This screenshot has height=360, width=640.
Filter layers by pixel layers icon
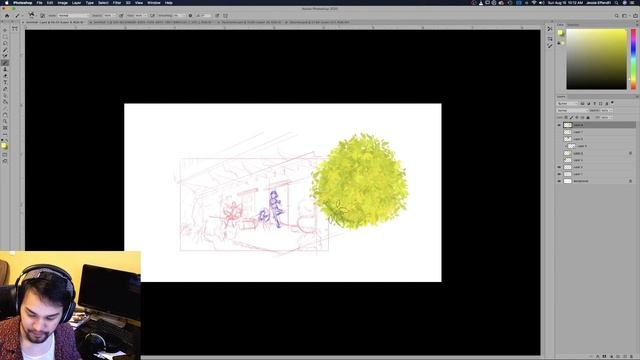pyautogui.click(x=582, y=104)
